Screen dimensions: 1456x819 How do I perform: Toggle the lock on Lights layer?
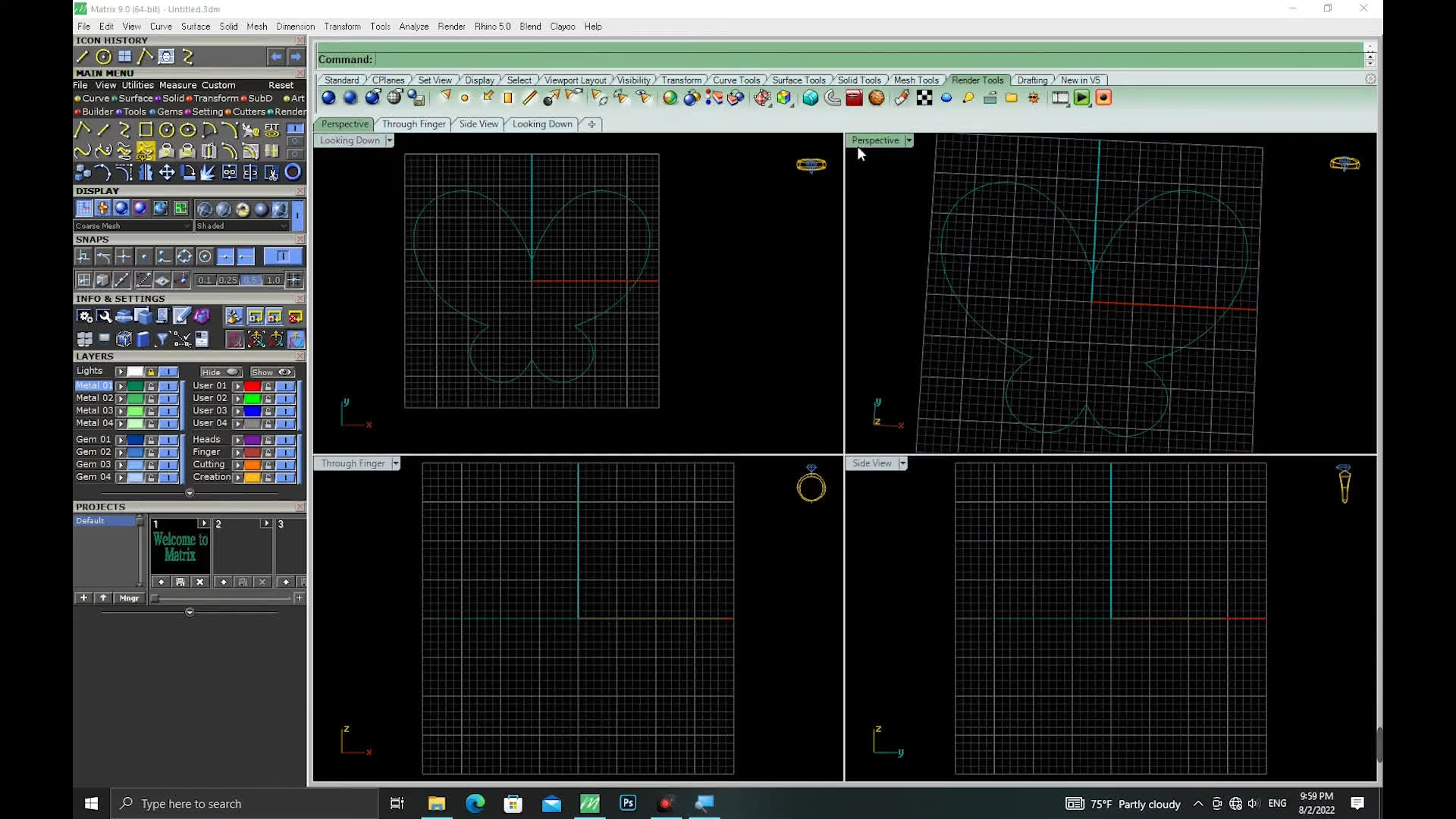151,372
